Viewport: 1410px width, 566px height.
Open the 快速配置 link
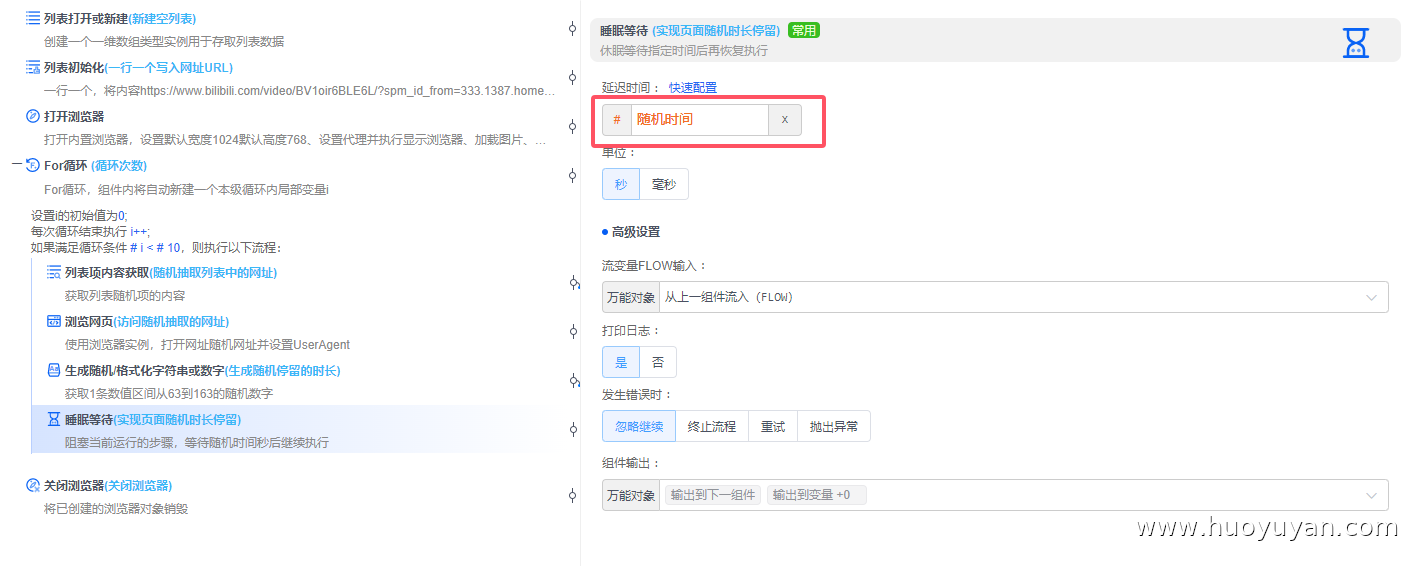click(x=693, y=88)
